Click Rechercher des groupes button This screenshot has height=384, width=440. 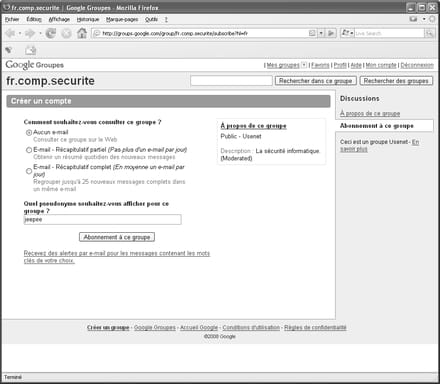(x=396, y=81)
